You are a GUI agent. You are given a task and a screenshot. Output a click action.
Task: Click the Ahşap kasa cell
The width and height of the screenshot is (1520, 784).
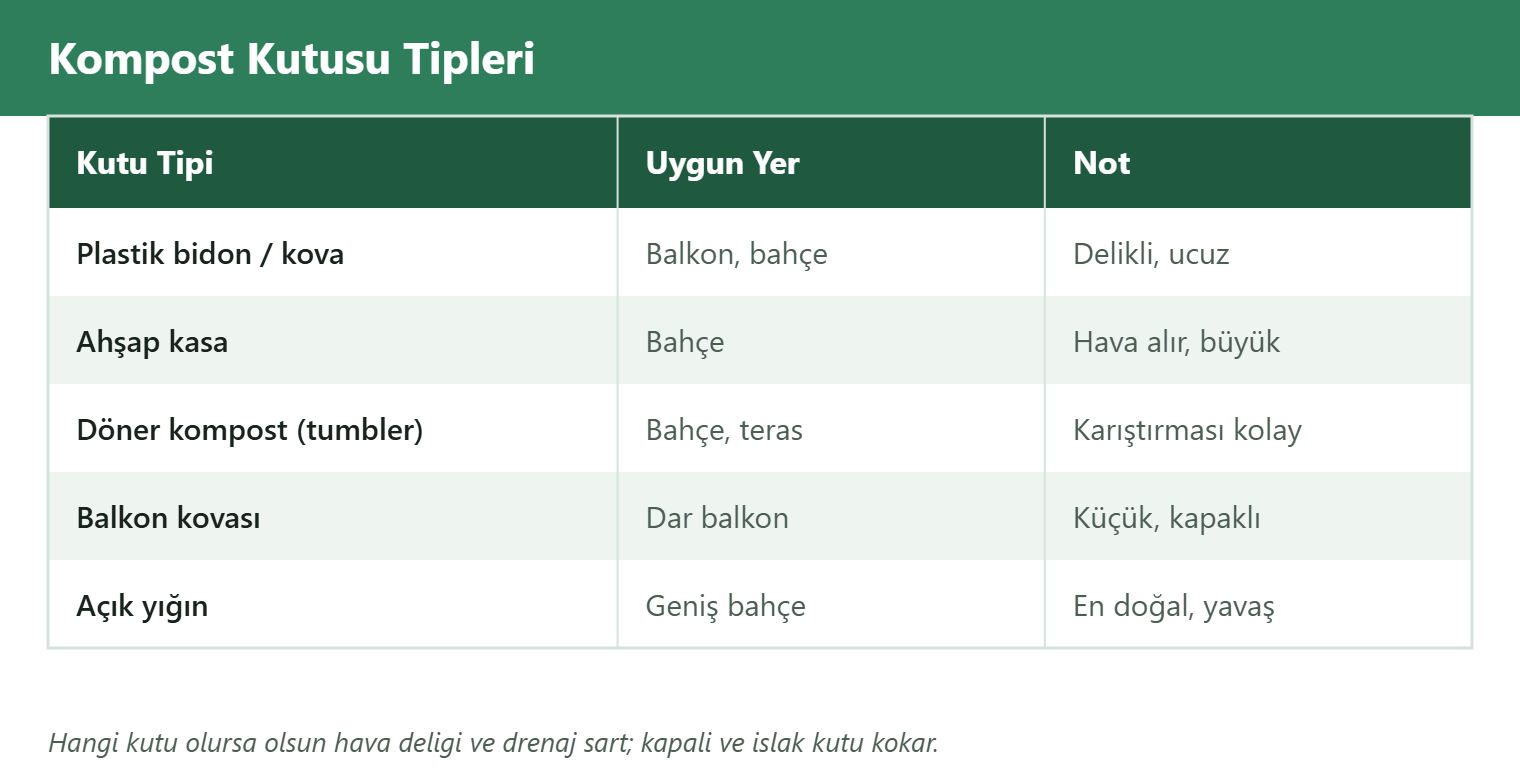tap(333, 341)
